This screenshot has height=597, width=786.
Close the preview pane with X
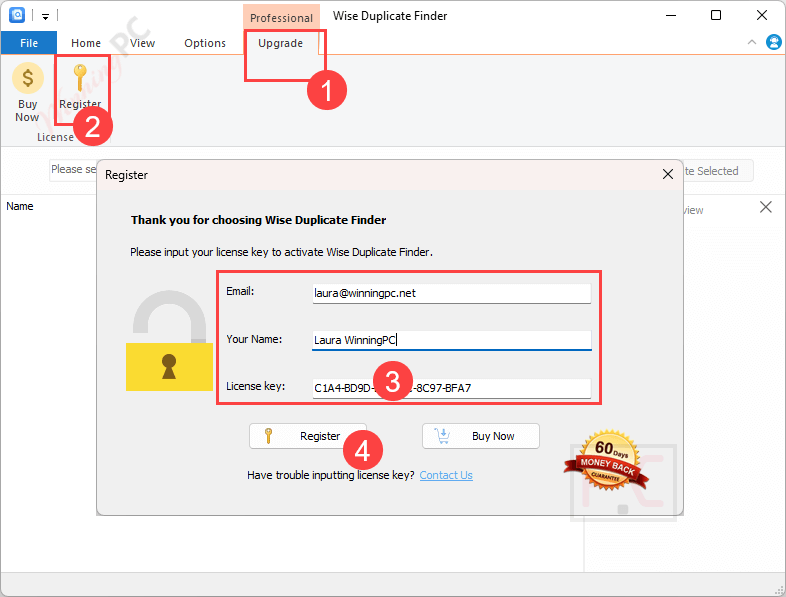click(765, 207)
